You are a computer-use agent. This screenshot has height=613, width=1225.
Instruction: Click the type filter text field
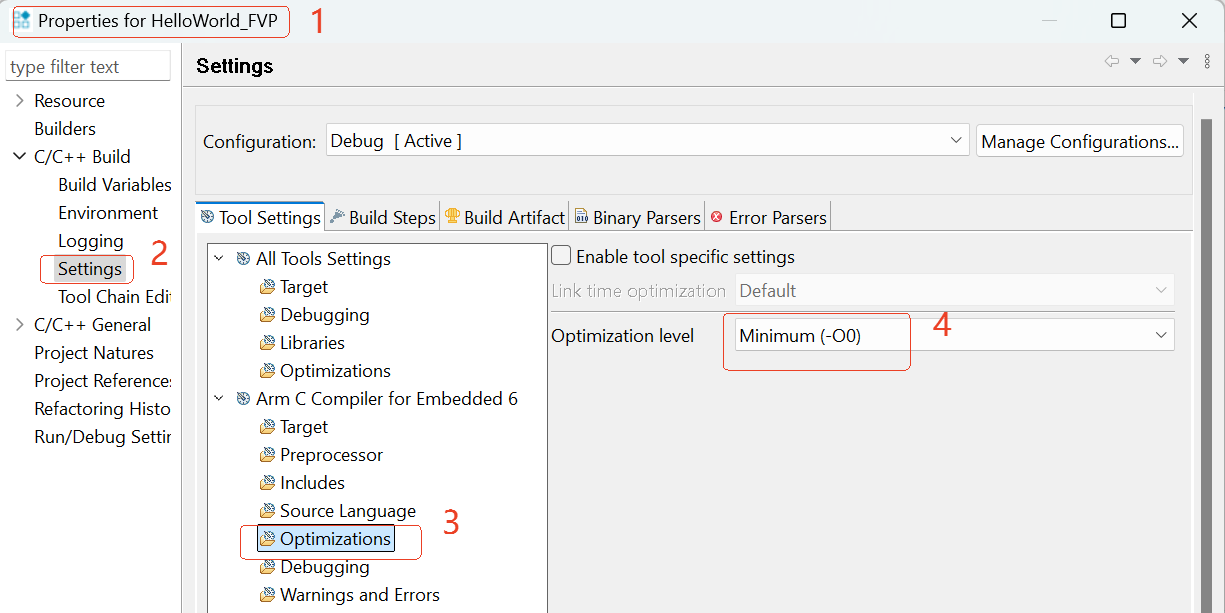[x=88, y=67]
